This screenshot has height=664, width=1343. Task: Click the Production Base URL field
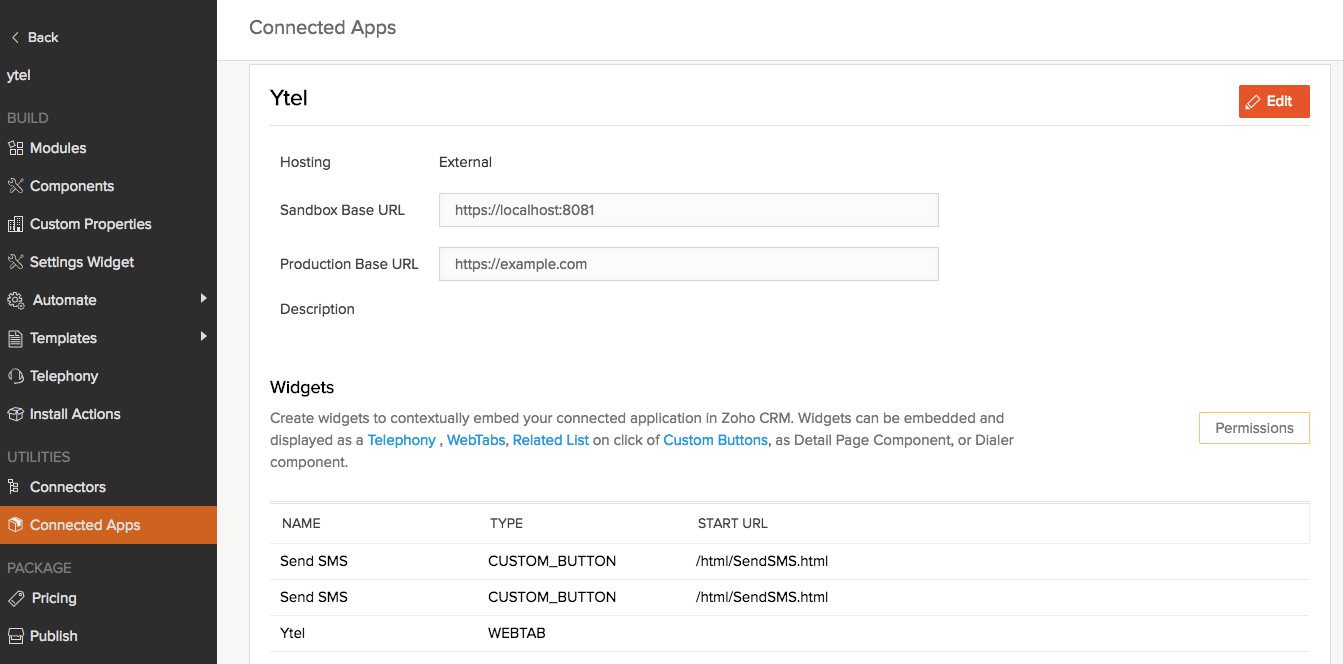tap(689, 264)
